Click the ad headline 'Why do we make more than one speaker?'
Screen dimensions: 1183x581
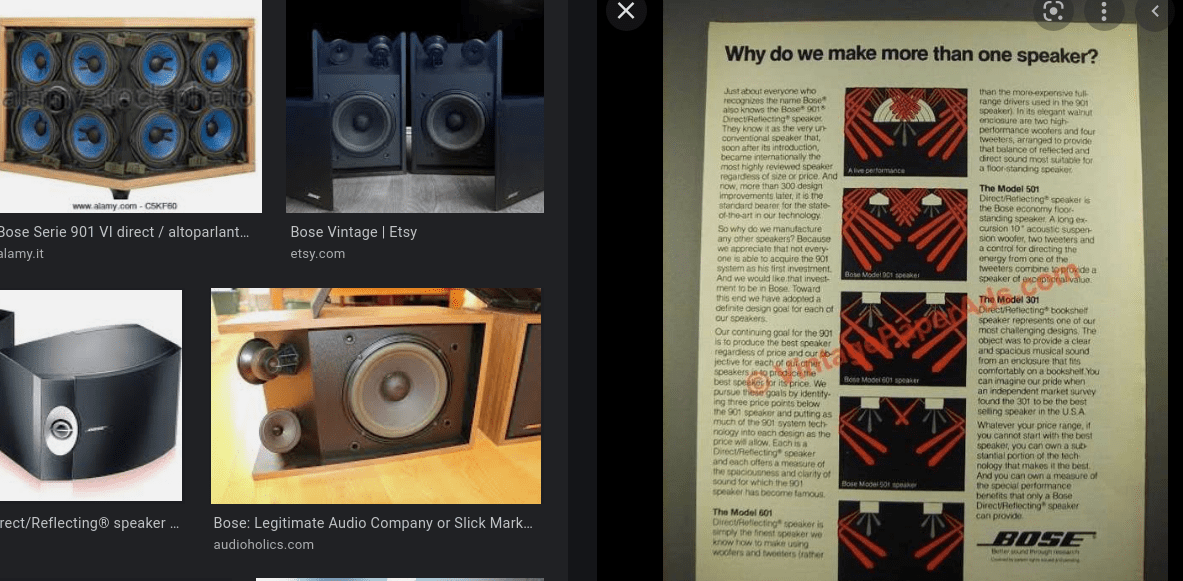click(911, 56)
